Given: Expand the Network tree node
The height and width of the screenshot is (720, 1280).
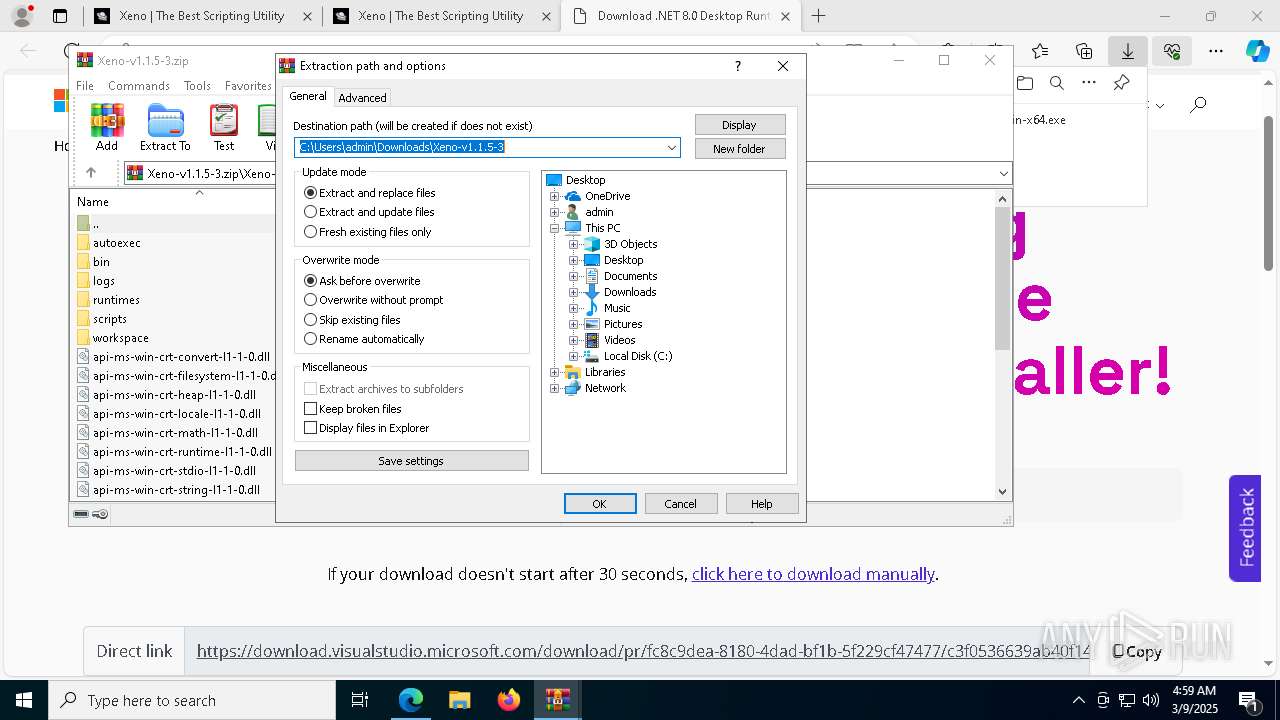Looking at the screenshot, I should click(x=554, y=388).
